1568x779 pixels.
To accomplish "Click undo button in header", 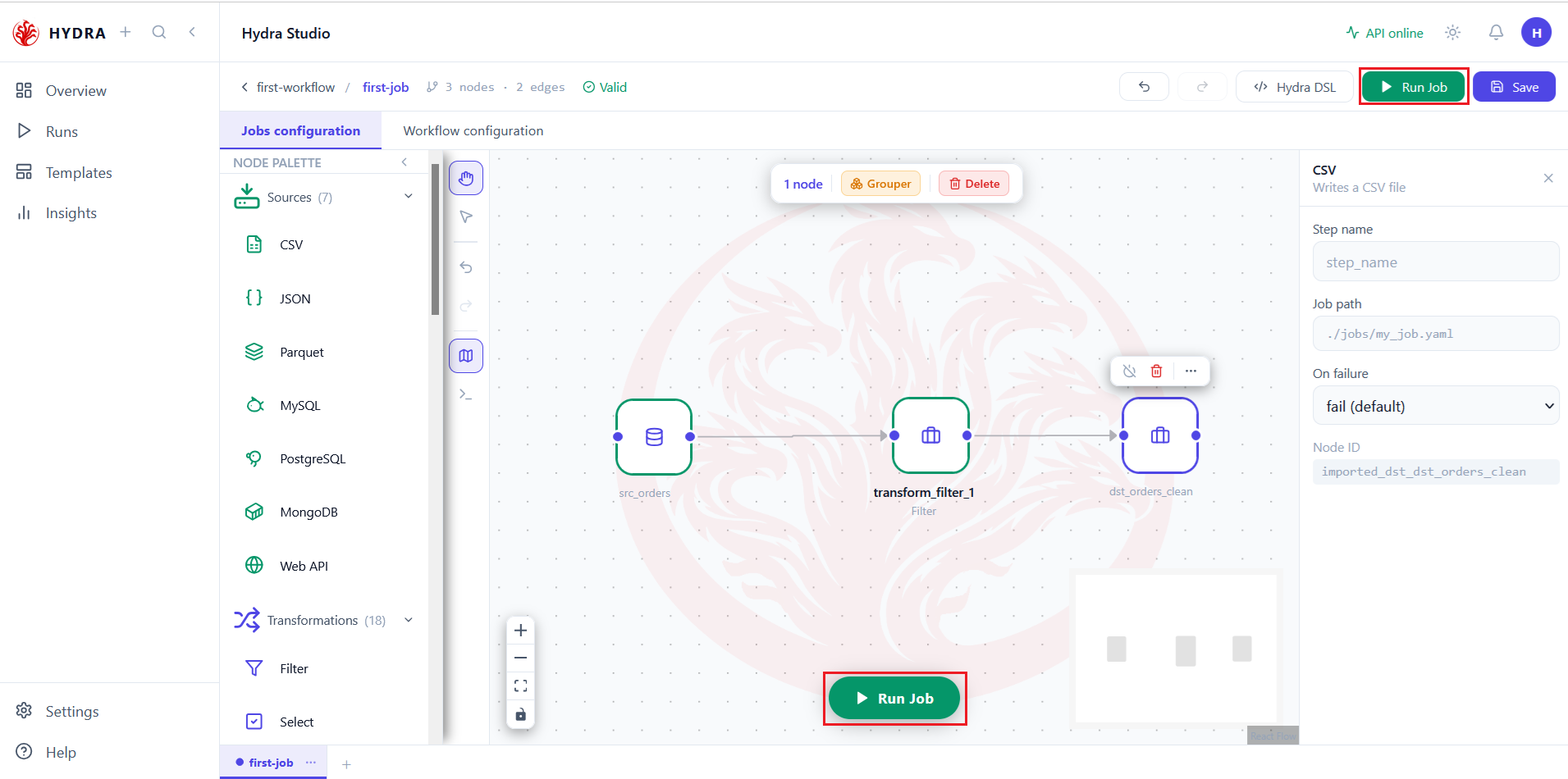I will click(1144, 87).
